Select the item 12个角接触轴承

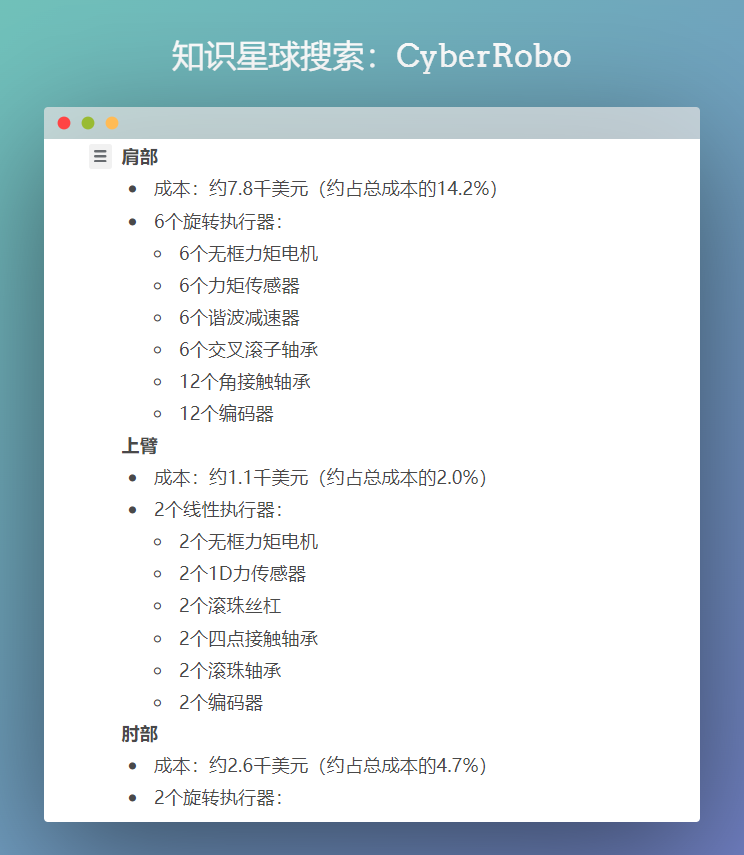245,382
